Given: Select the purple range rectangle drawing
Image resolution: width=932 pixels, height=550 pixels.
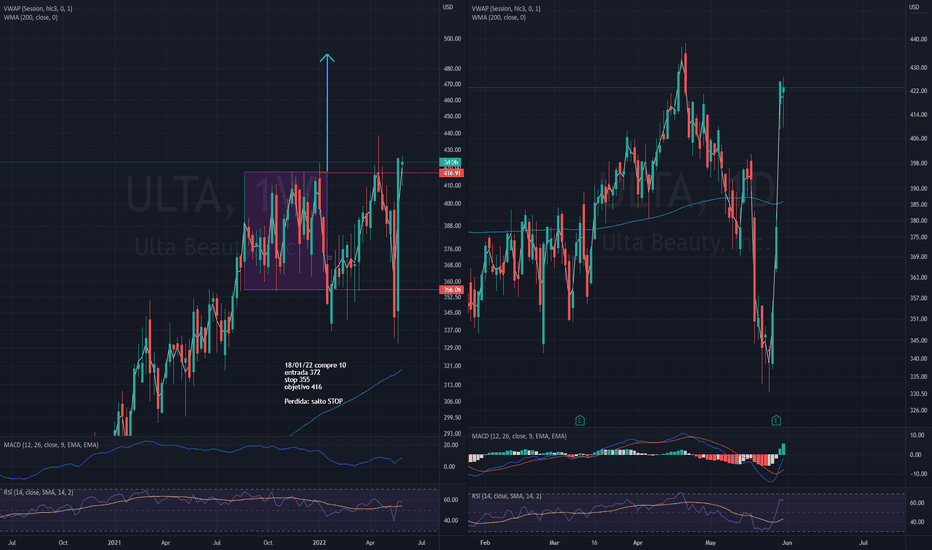Looking at the screenshot, I should point(285,231).
